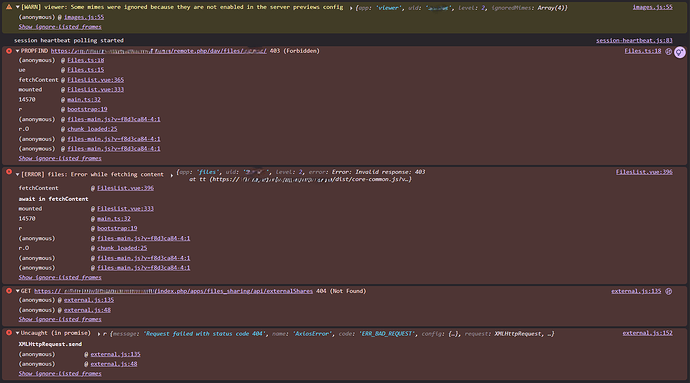Click 'ignoredMimes: Array(4)' property text

pos(529,8)
